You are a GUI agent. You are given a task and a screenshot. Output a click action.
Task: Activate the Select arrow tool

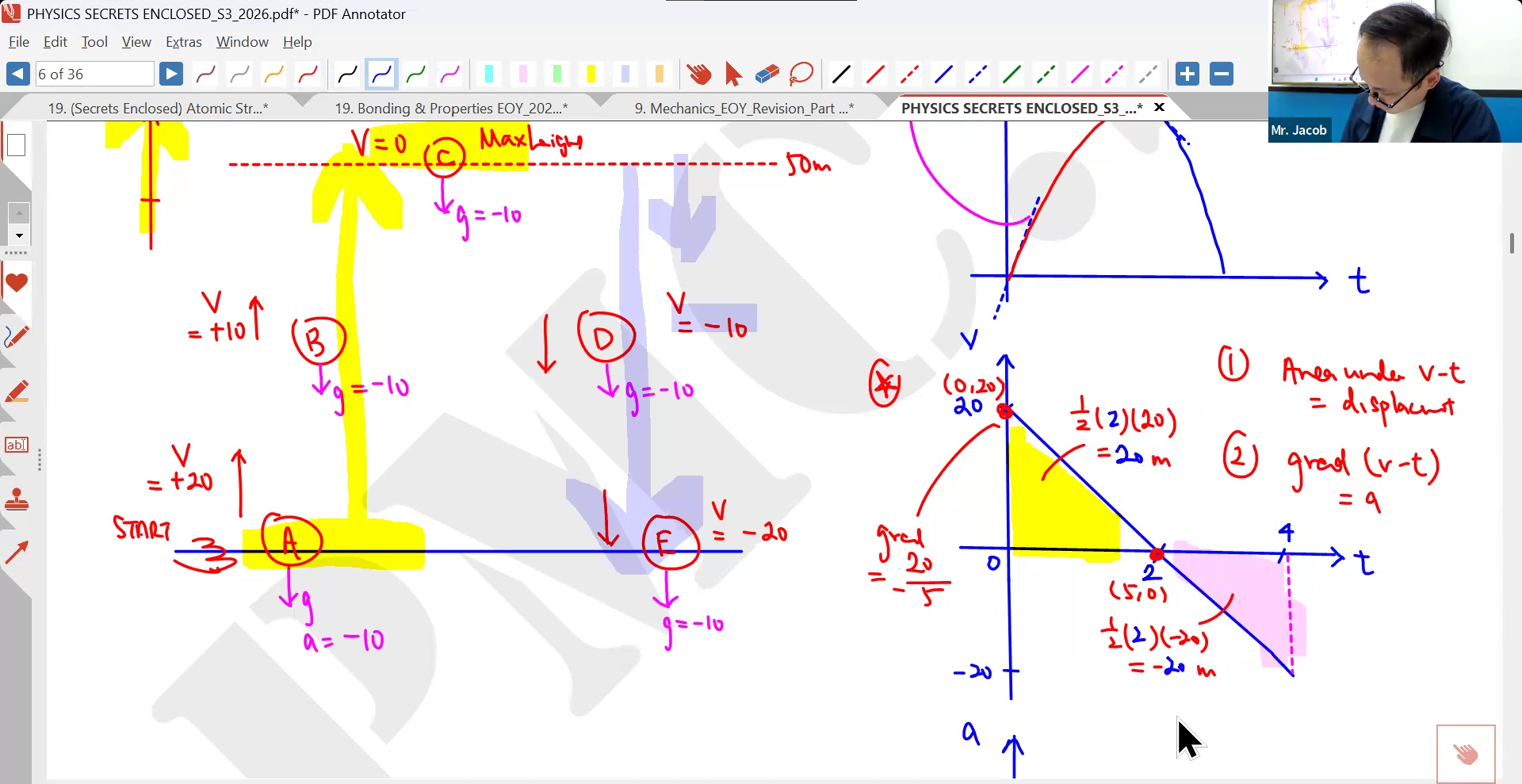tap(732, 75)
